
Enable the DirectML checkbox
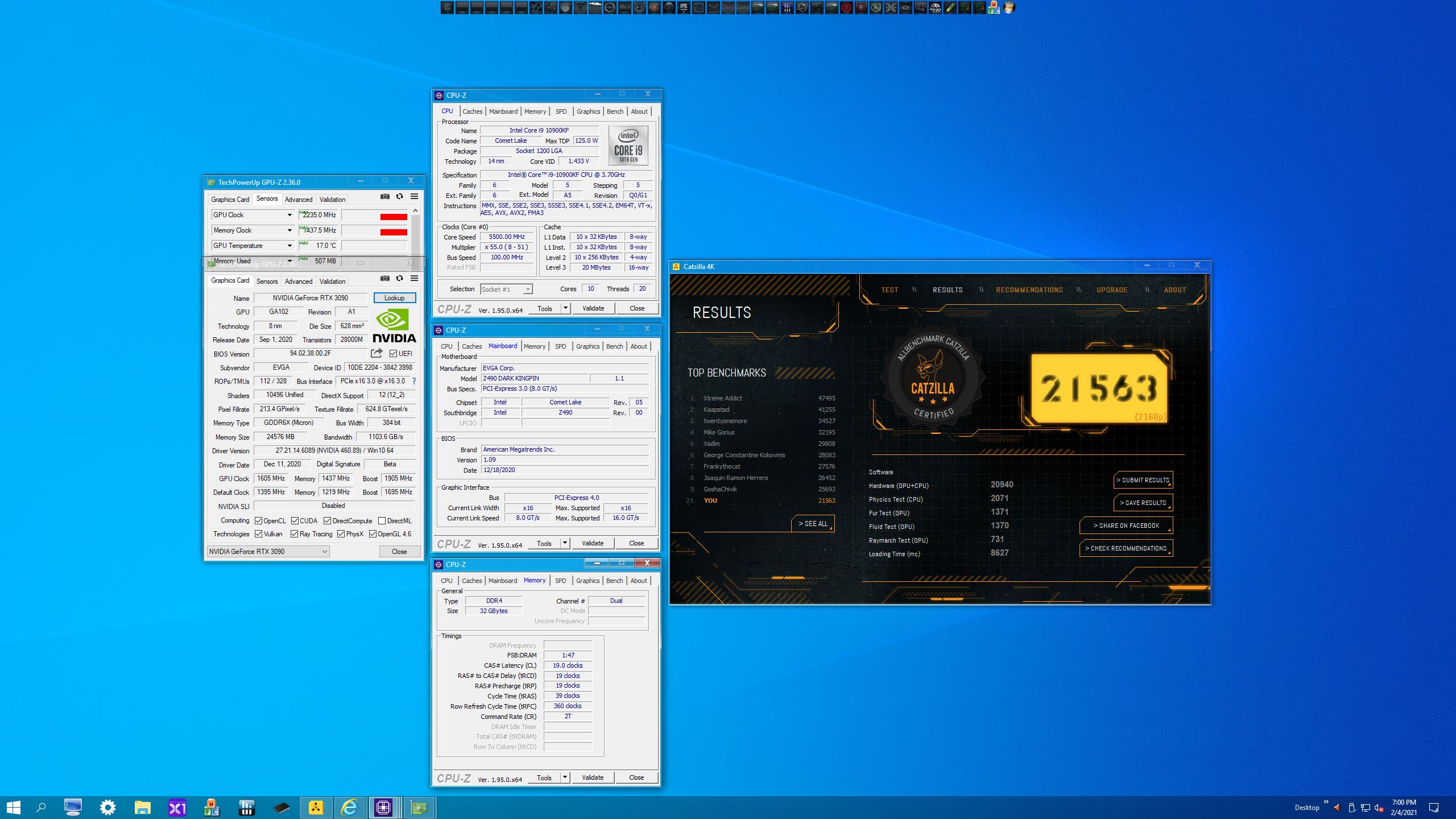coord(382,520)
